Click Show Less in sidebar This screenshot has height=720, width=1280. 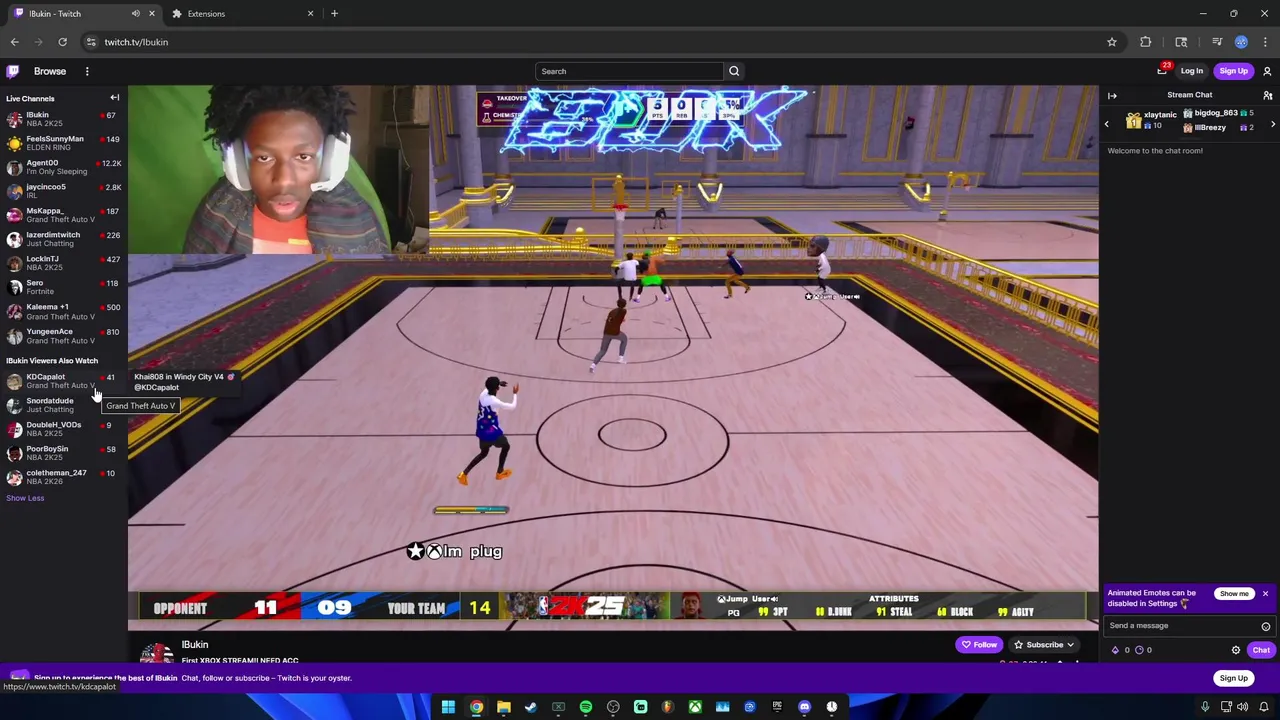(25, 498)
